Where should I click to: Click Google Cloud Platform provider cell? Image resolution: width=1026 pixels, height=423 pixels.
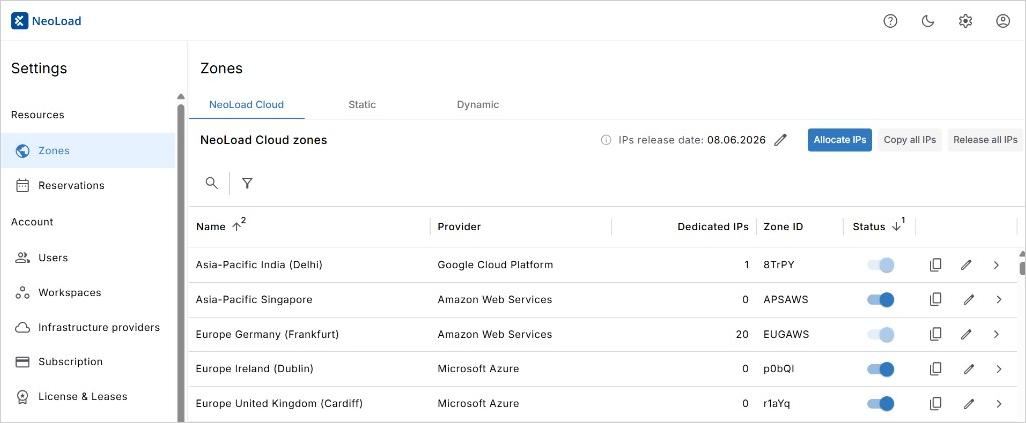pos(495,265)
